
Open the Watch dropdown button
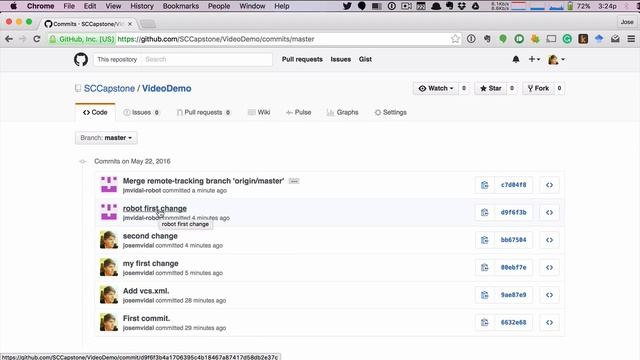(436, 88)
